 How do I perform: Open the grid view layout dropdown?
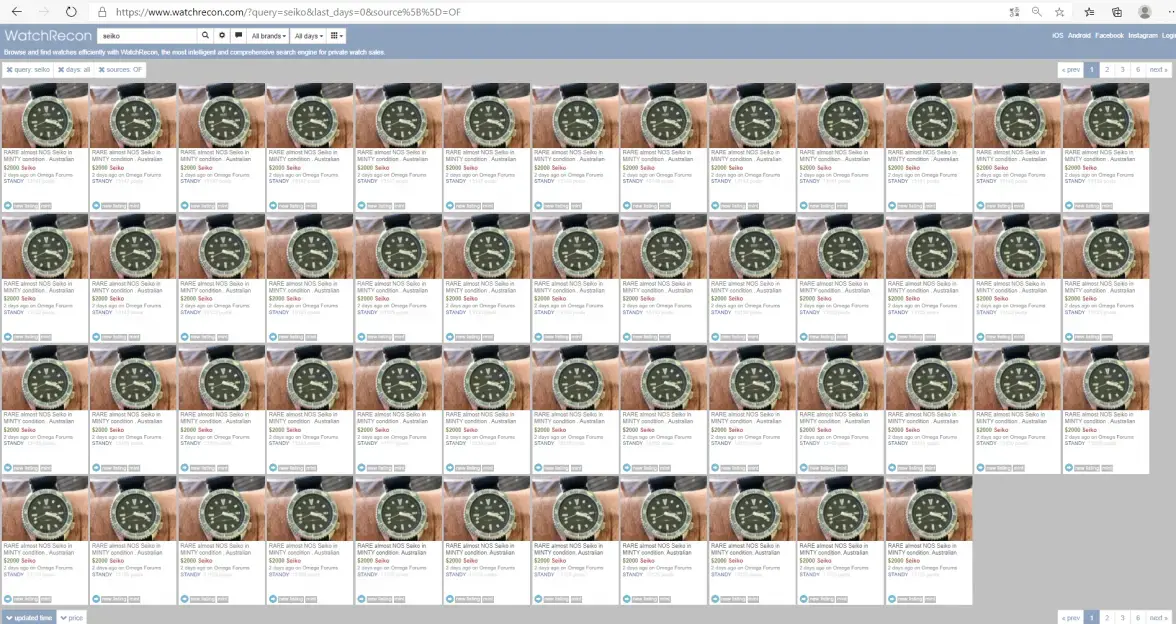point(337,36)
